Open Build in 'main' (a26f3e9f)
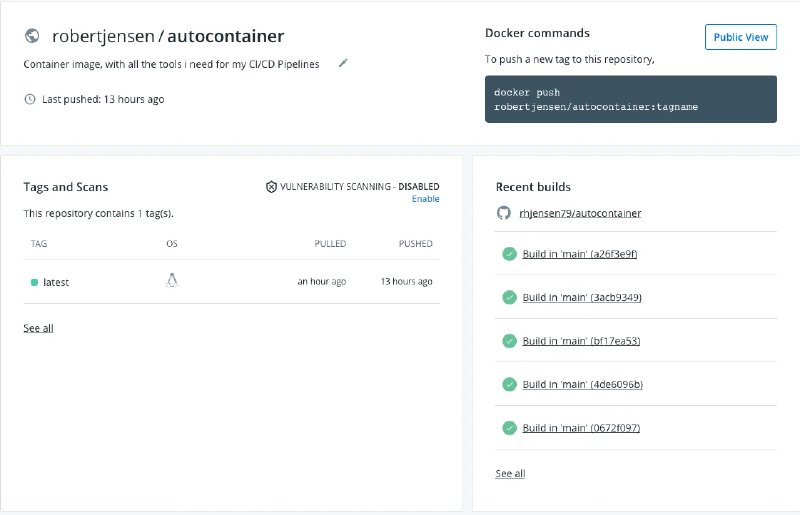The height and width of the screenshot is (515, 800). [580, 254]
